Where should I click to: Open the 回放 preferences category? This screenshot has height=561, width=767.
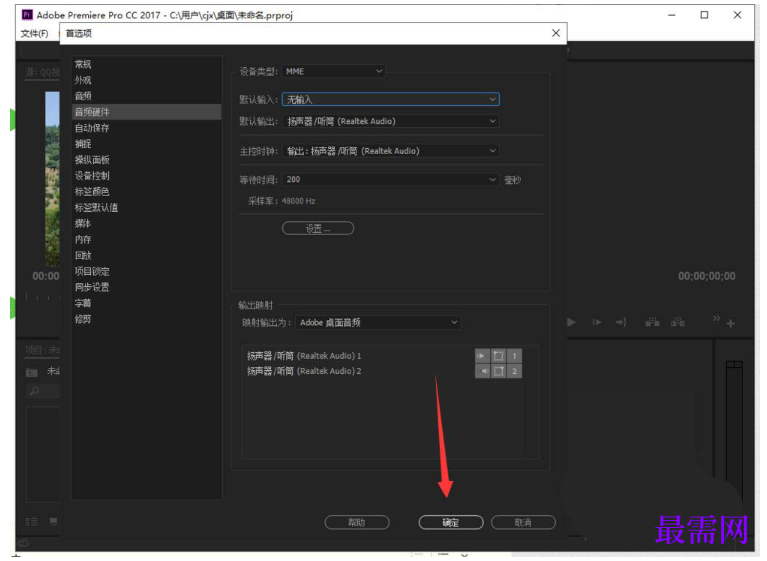(x=83, y=255)
